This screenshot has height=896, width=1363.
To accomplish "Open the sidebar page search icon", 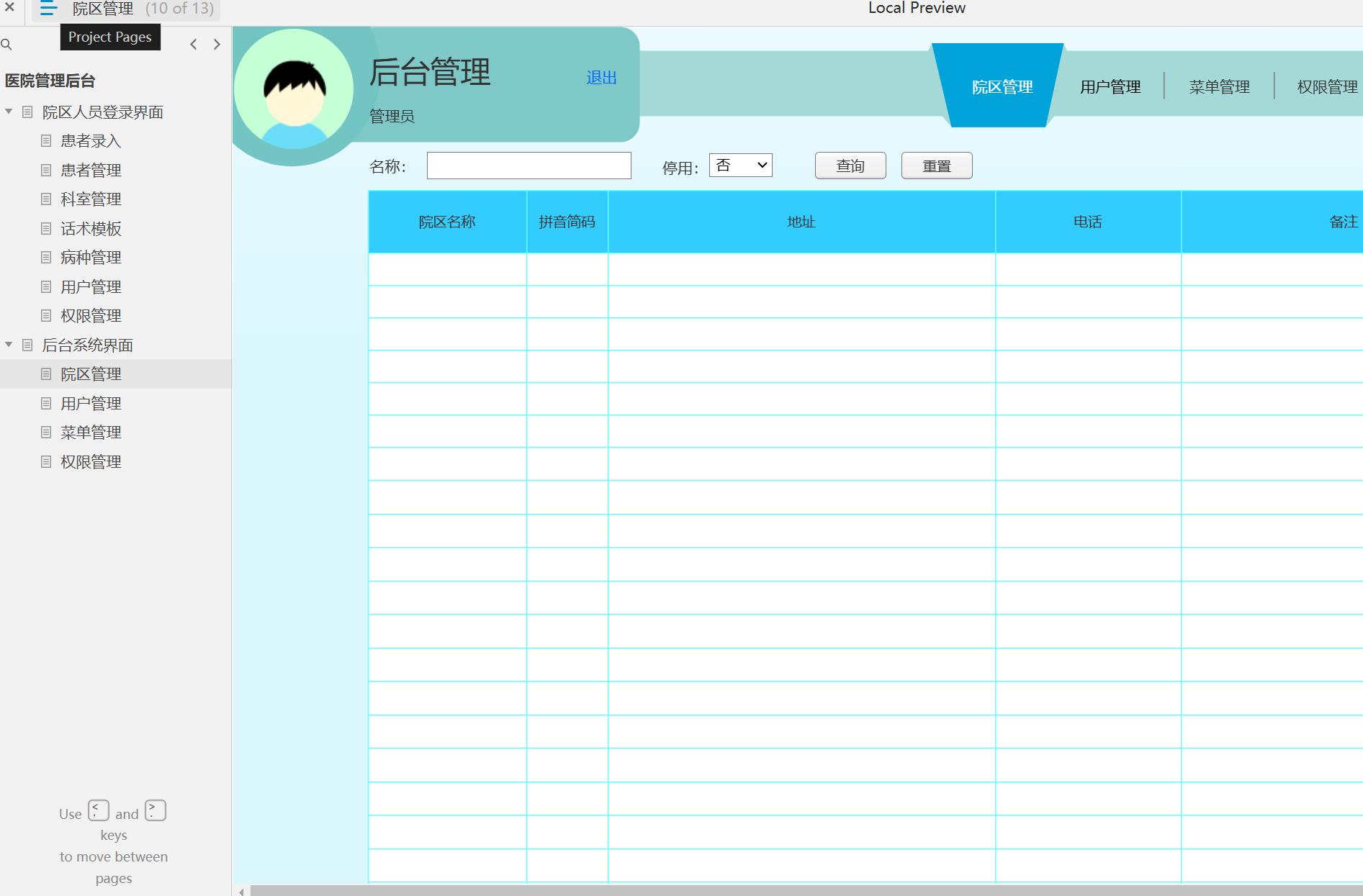I will (x=6, y=45).
